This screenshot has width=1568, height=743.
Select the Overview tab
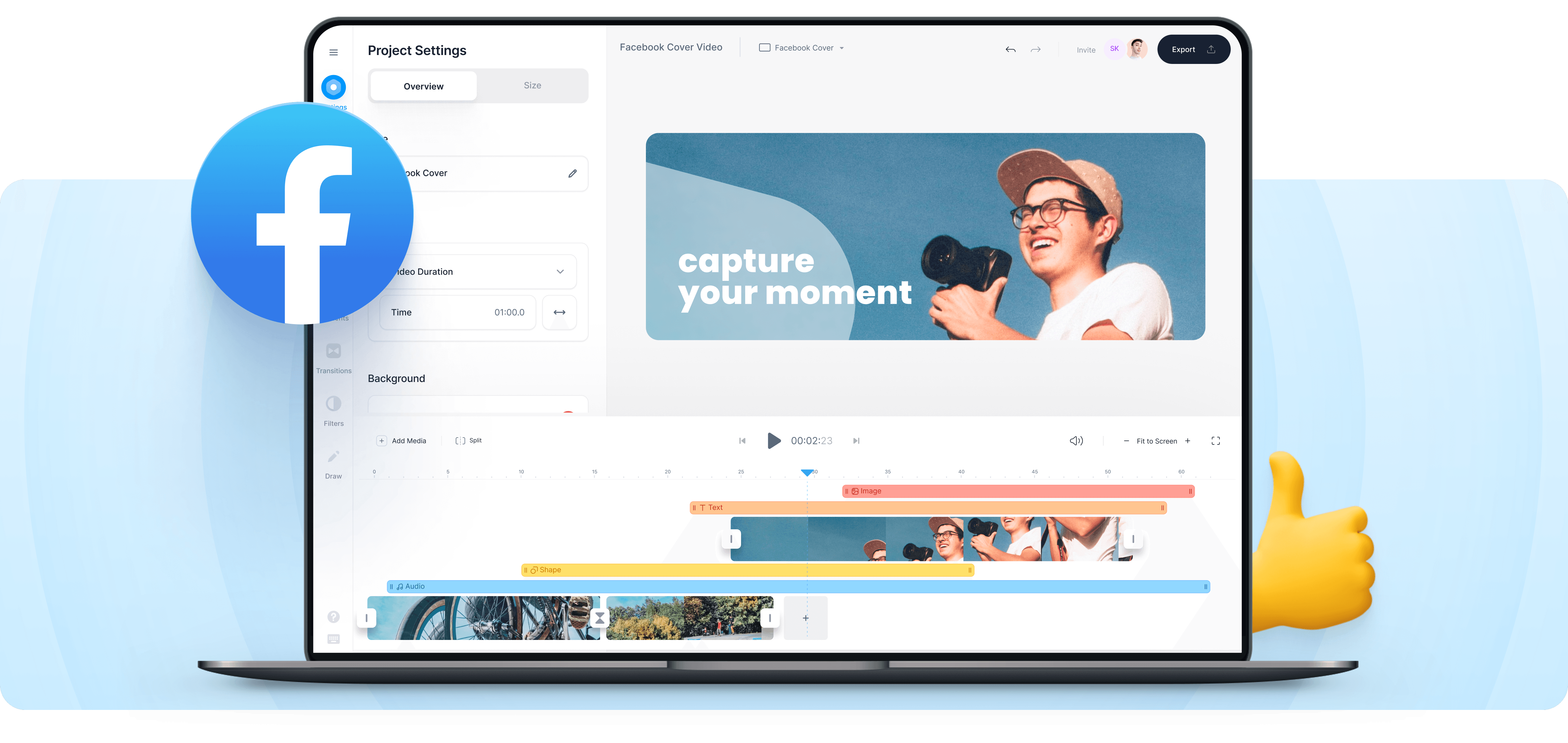423,86
